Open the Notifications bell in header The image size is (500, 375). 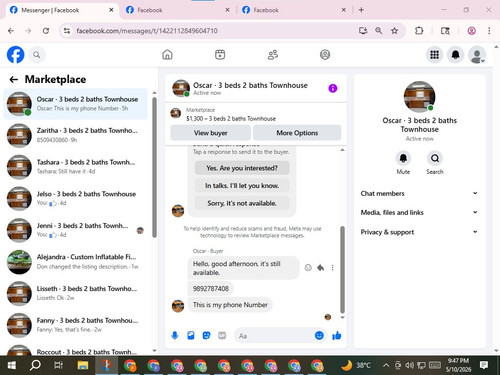(456, 55)
